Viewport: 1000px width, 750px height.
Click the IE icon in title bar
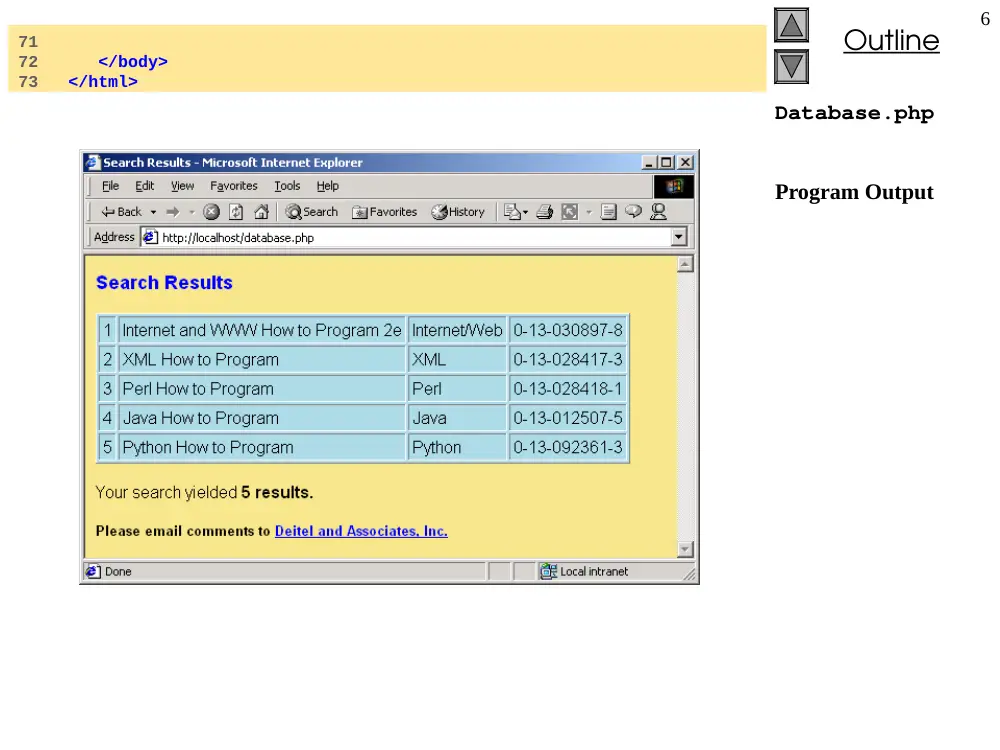[x=93, y=162]
